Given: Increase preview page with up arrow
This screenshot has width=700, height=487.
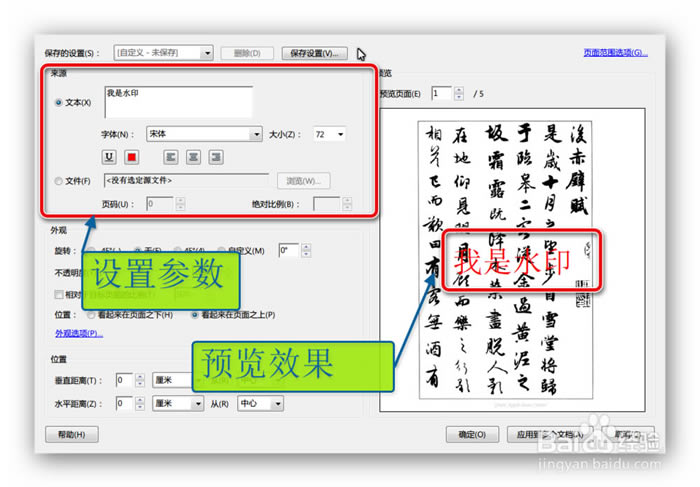Looking at the screenshot, I should point(458,90).
